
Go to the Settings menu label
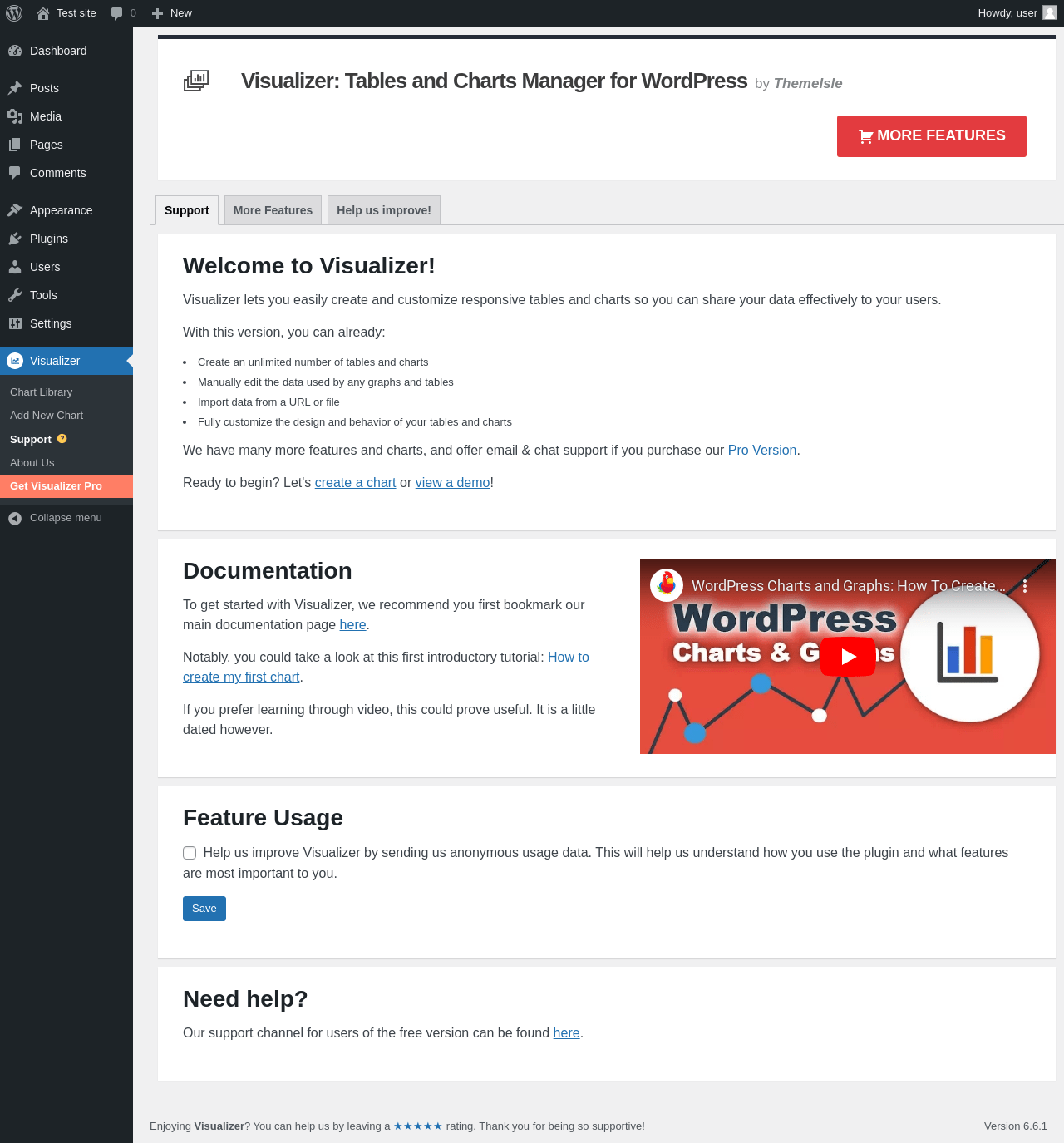click(x=51, y=323)
